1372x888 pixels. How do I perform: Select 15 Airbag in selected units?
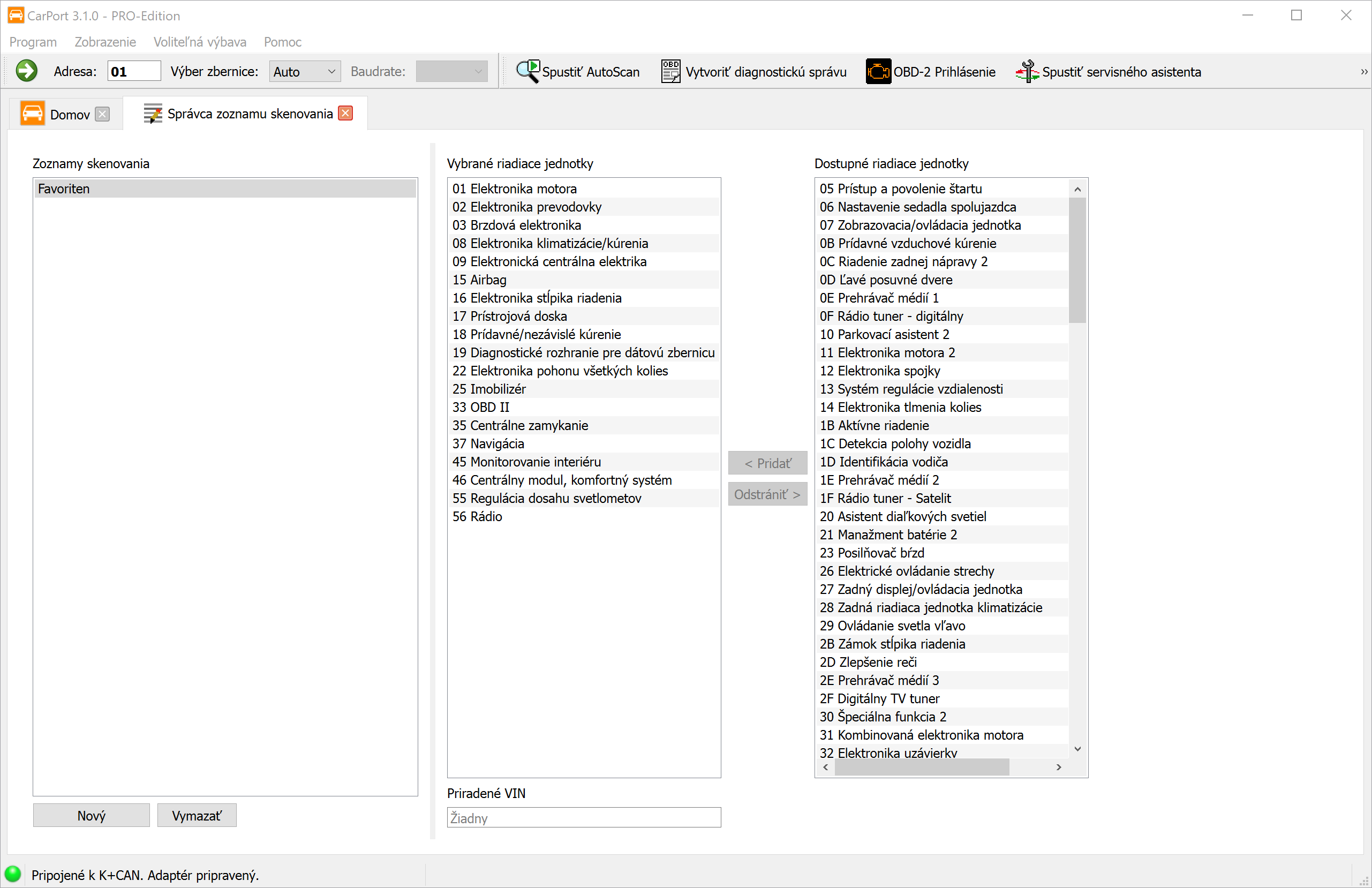[582, 280]
